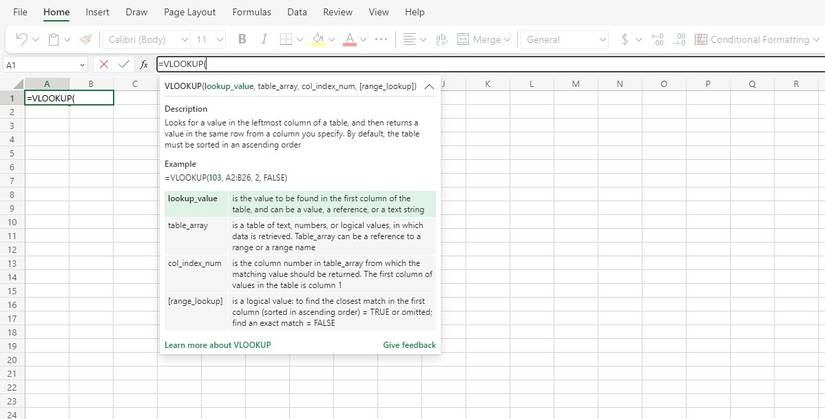Open Conditional Formatting menu

tap(757, 39)
